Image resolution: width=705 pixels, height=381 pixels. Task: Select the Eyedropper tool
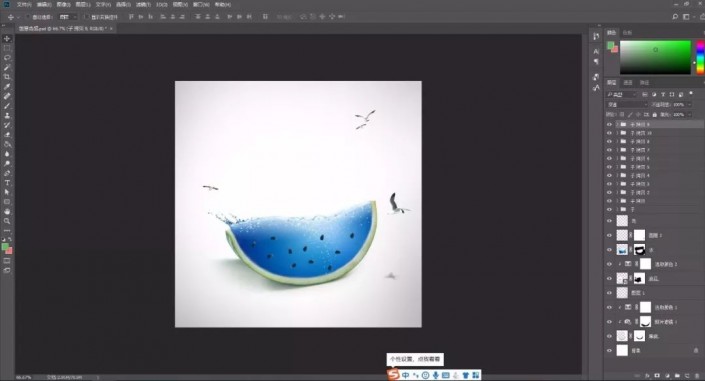coord(7,86)
